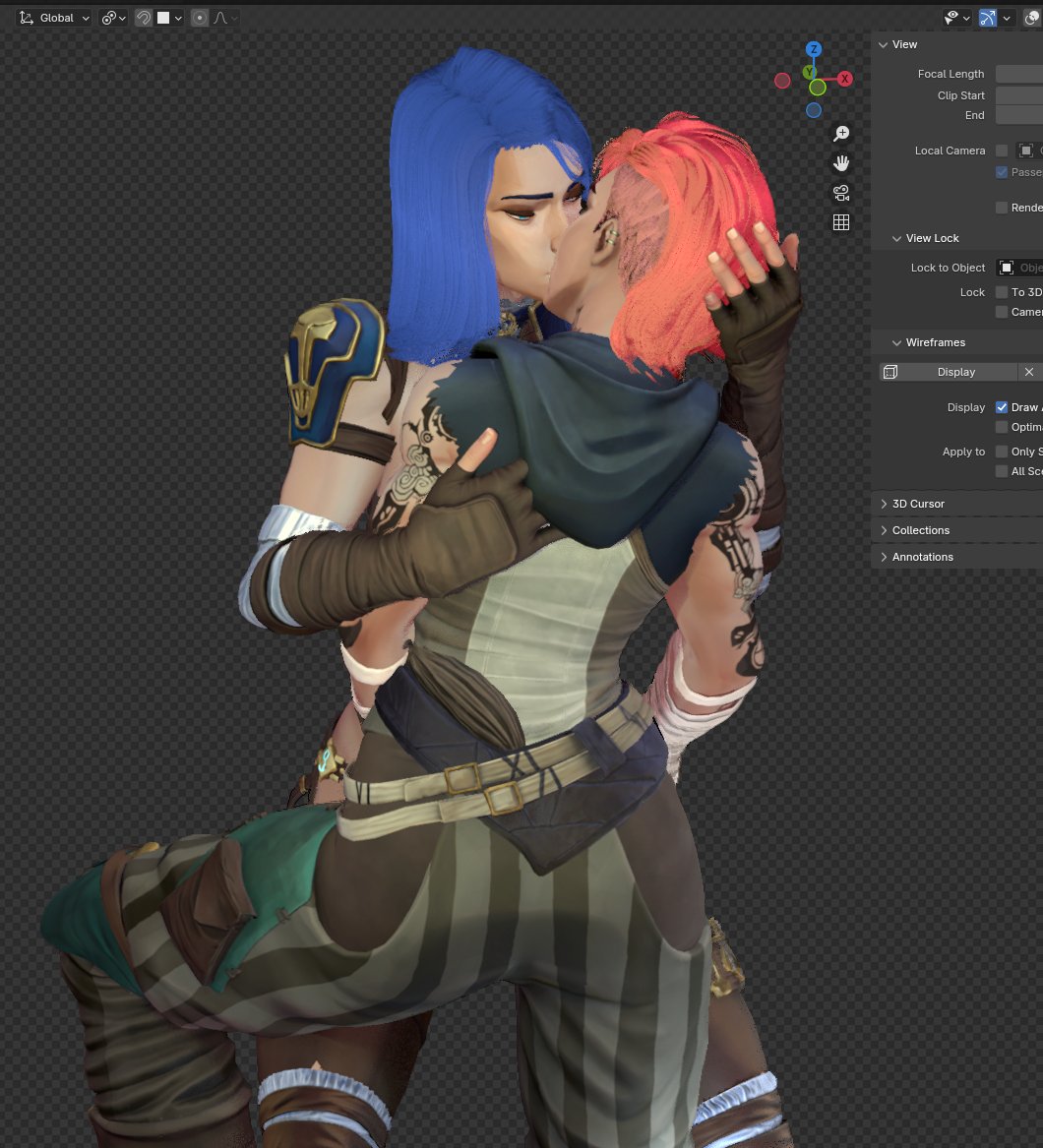1043x1148 pixels.
Task: Click the pan hand viewport icon
Action: (841, 162)
